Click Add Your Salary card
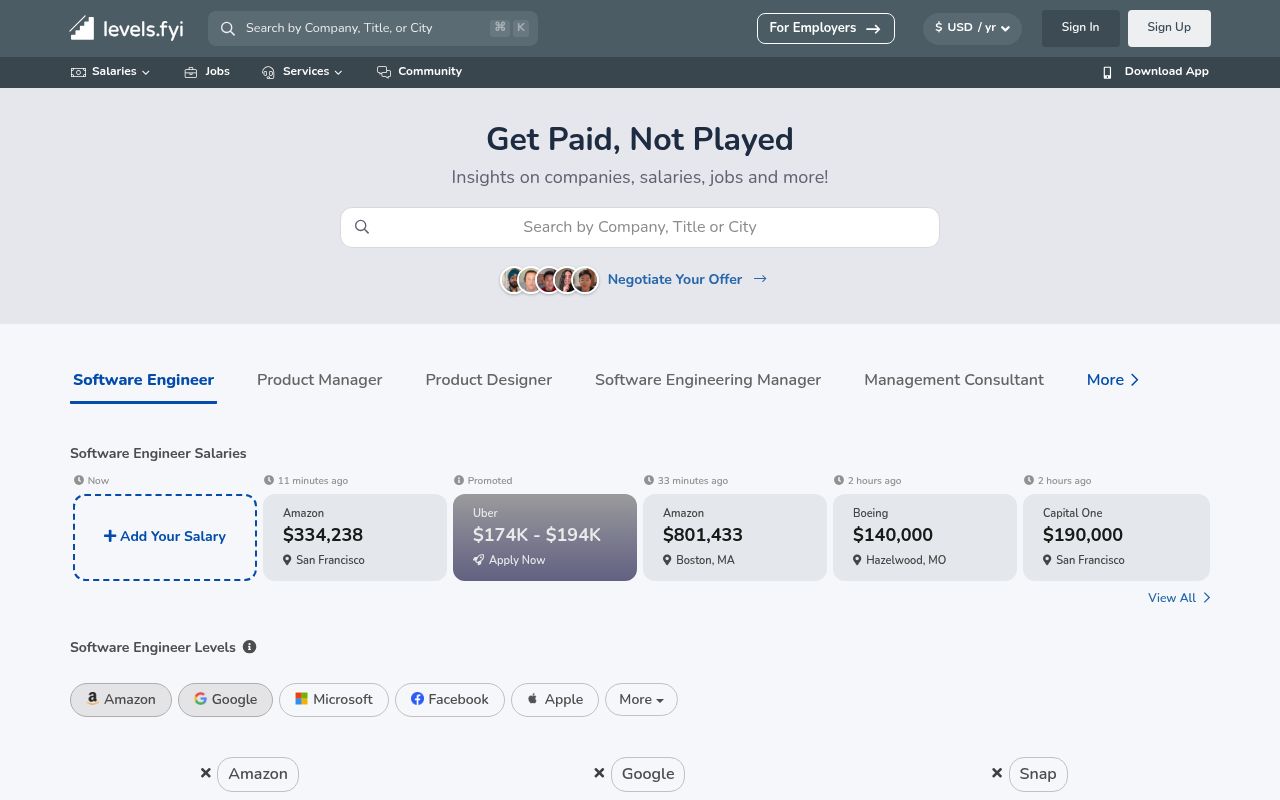This screenshot has width=1280, height=800. pyautogui.click(x=165, y=537)
